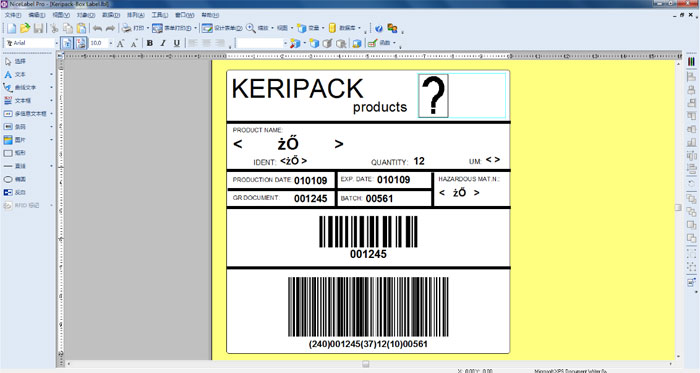Open help with the blue question icon
Viewport: 700px width, 373px height.
[379, 29]
